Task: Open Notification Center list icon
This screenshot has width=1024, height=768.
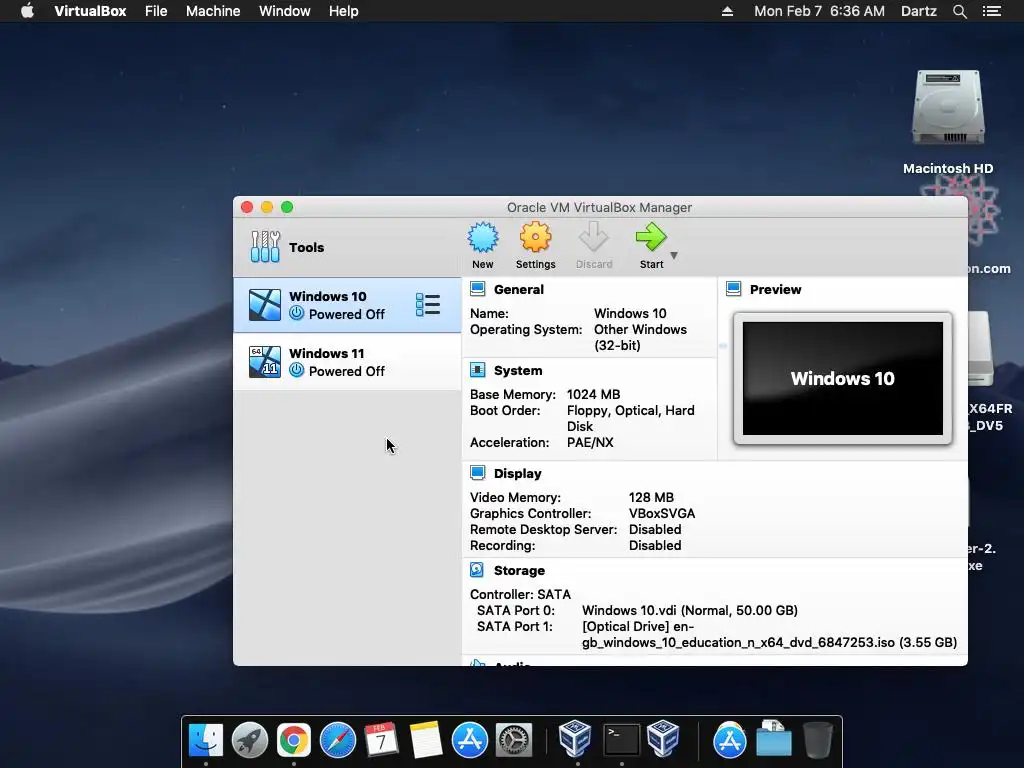Action: [x=991, y=11]
